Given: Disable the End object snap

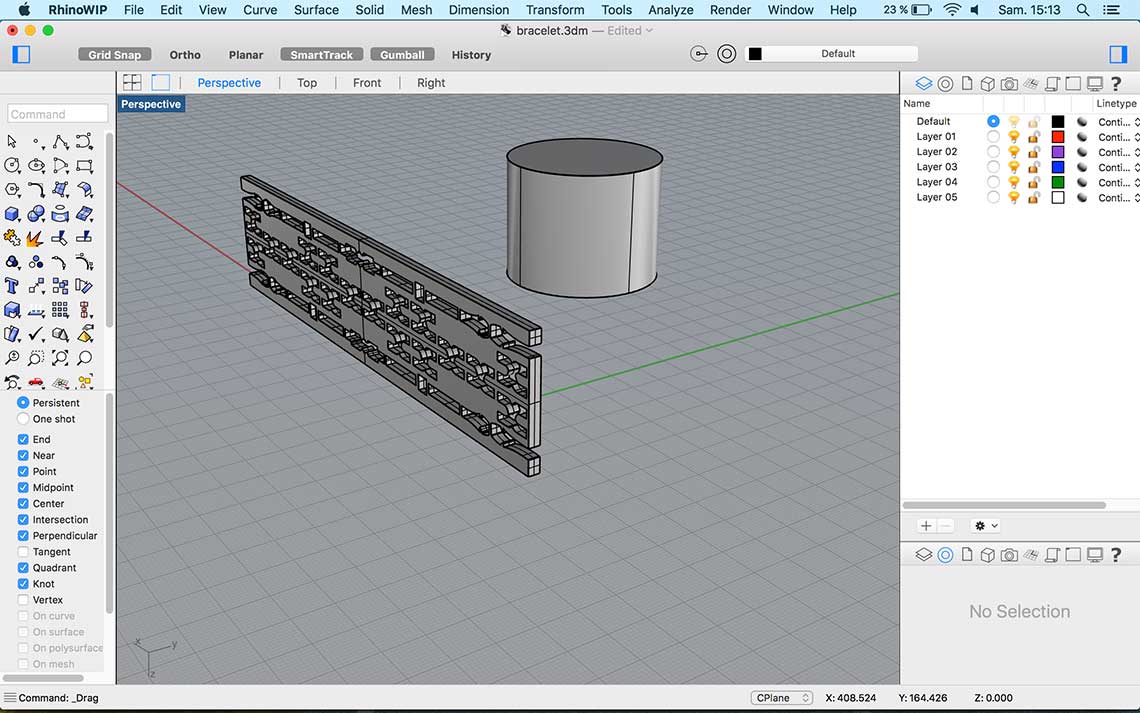Looking at the screenshot, I should tap(23, 440).
